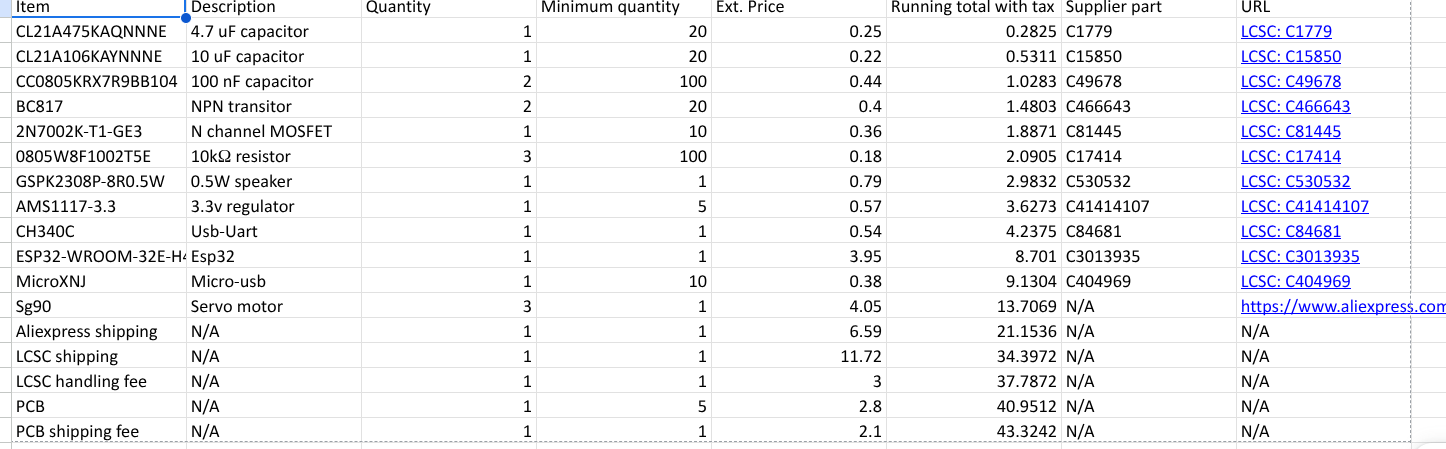Open the LCSC: C530532 speaker link
This screenshot has height=449, width=1446.
1295,182
